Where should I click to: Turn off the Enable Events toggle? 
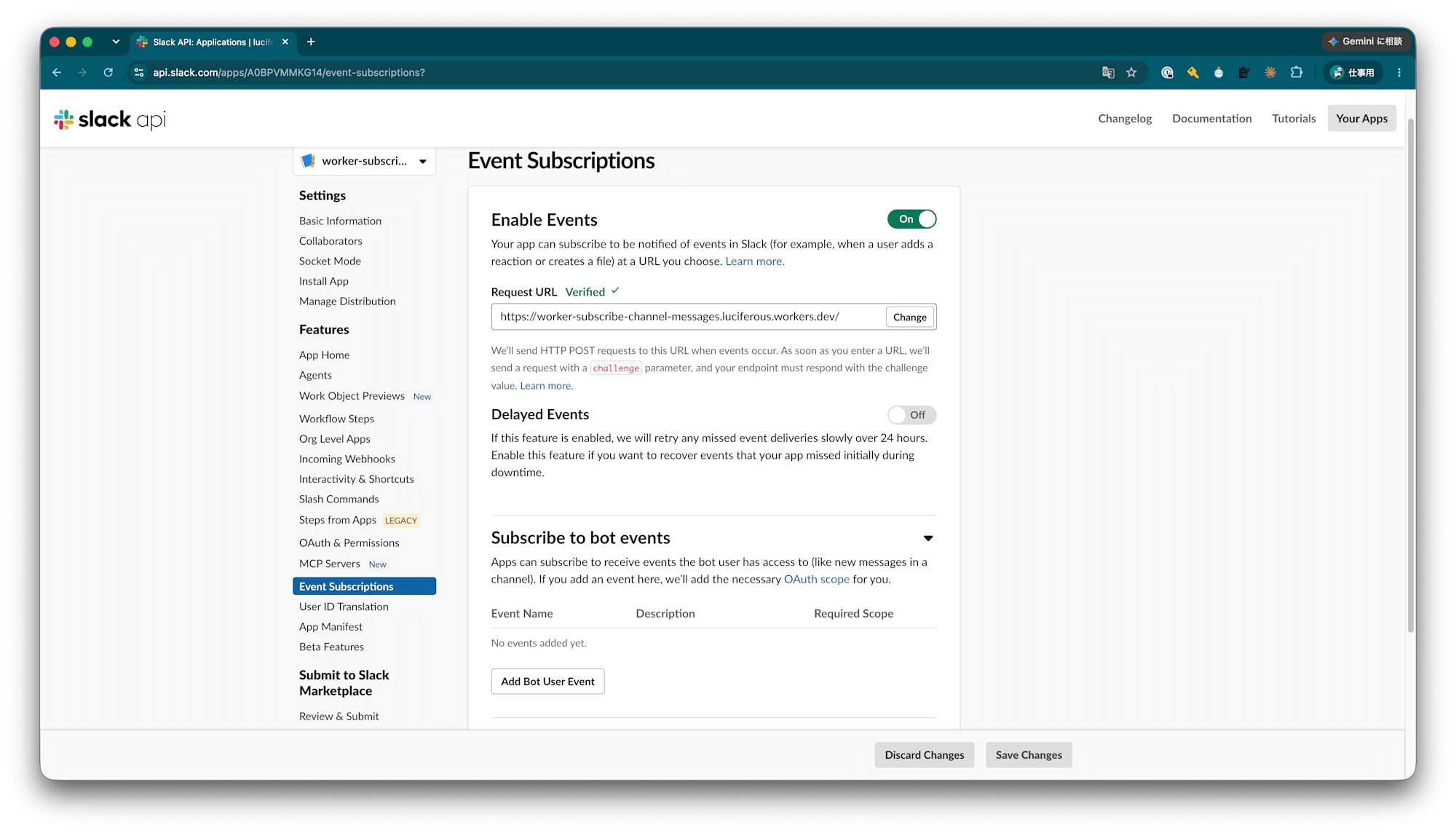[911, 219]
